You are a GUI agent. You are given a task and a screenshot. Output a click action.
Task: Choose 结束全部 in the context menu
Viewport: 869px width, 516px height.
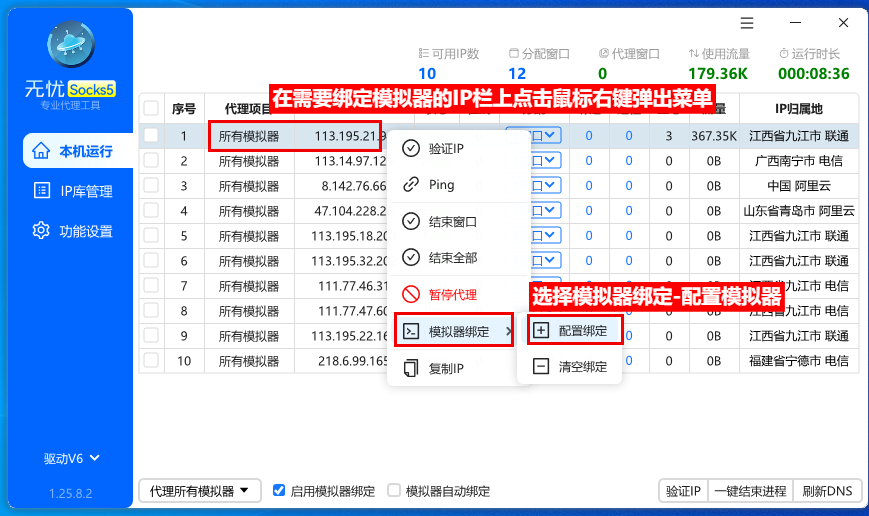452,258
